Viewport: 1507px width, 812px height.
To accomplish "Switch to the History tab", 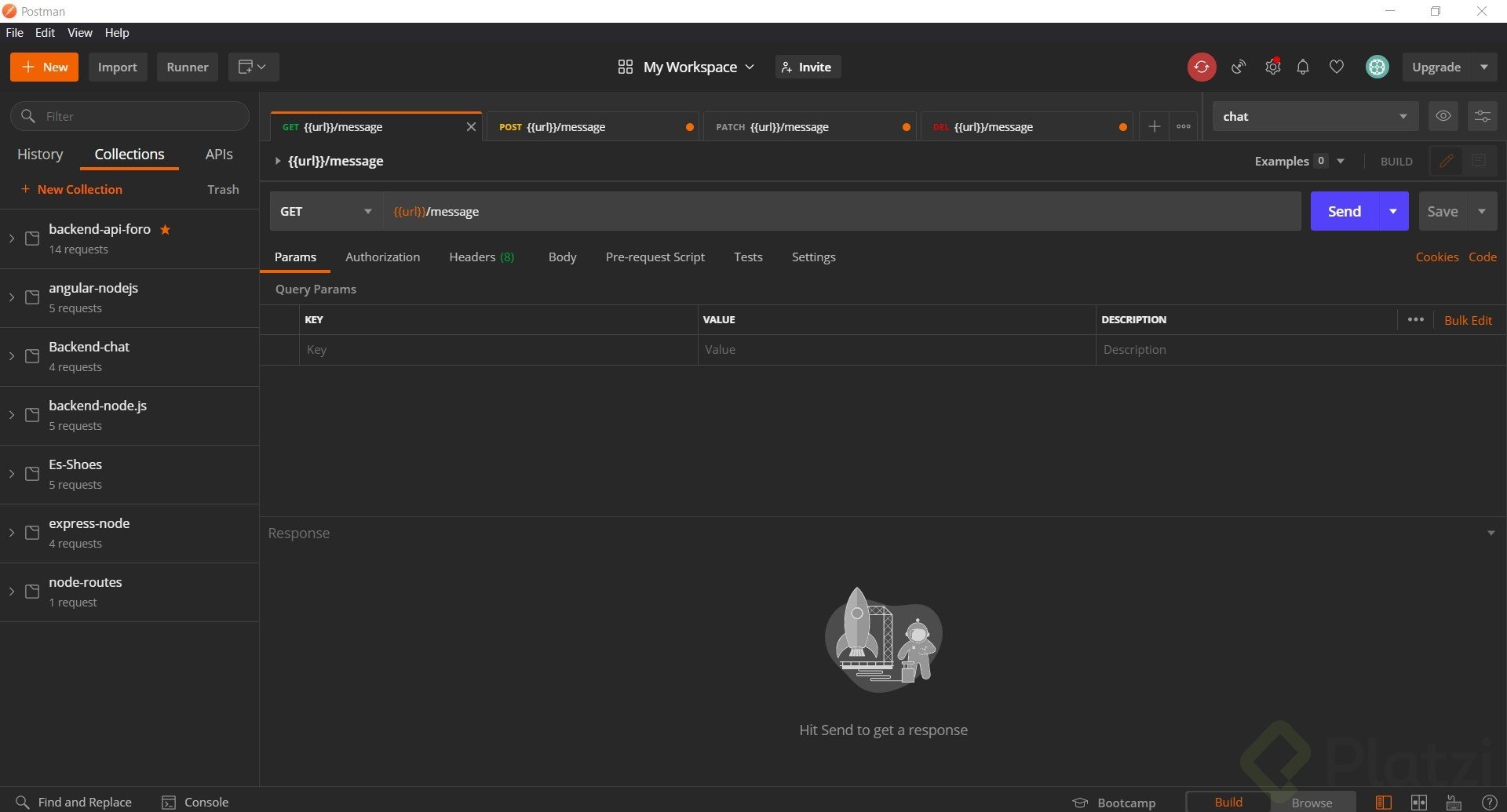I will [x=40, y=155].
